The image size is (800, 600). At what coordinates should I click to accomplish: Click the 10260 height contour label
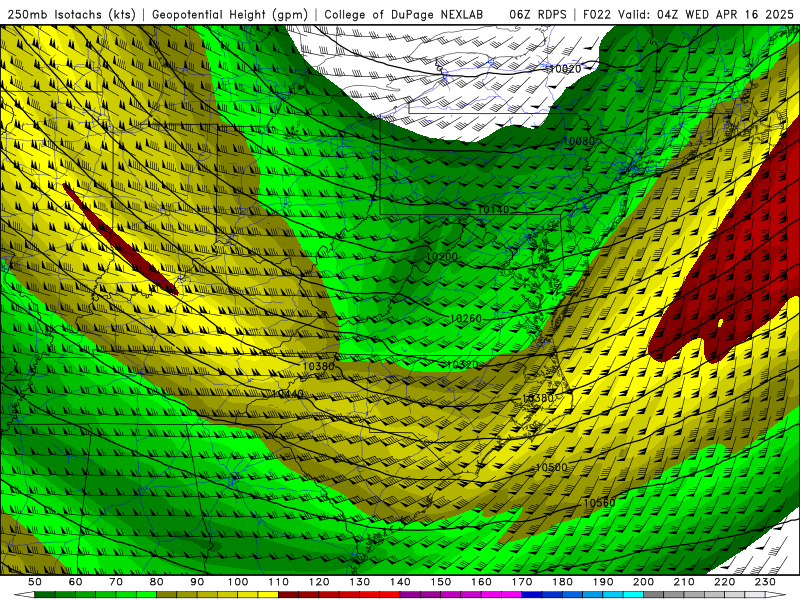tap(466, 318)
